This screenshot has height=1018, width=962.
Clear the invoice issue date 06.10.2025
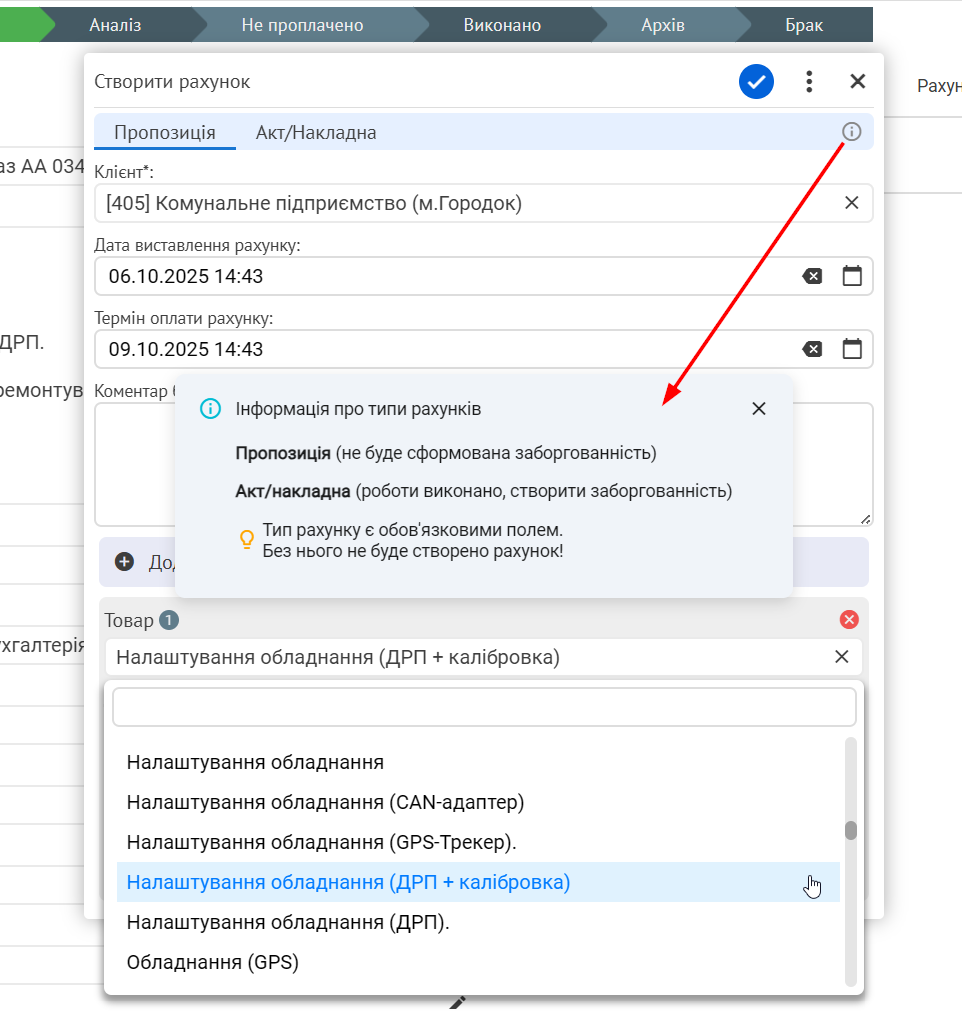(x=812, y=277)
